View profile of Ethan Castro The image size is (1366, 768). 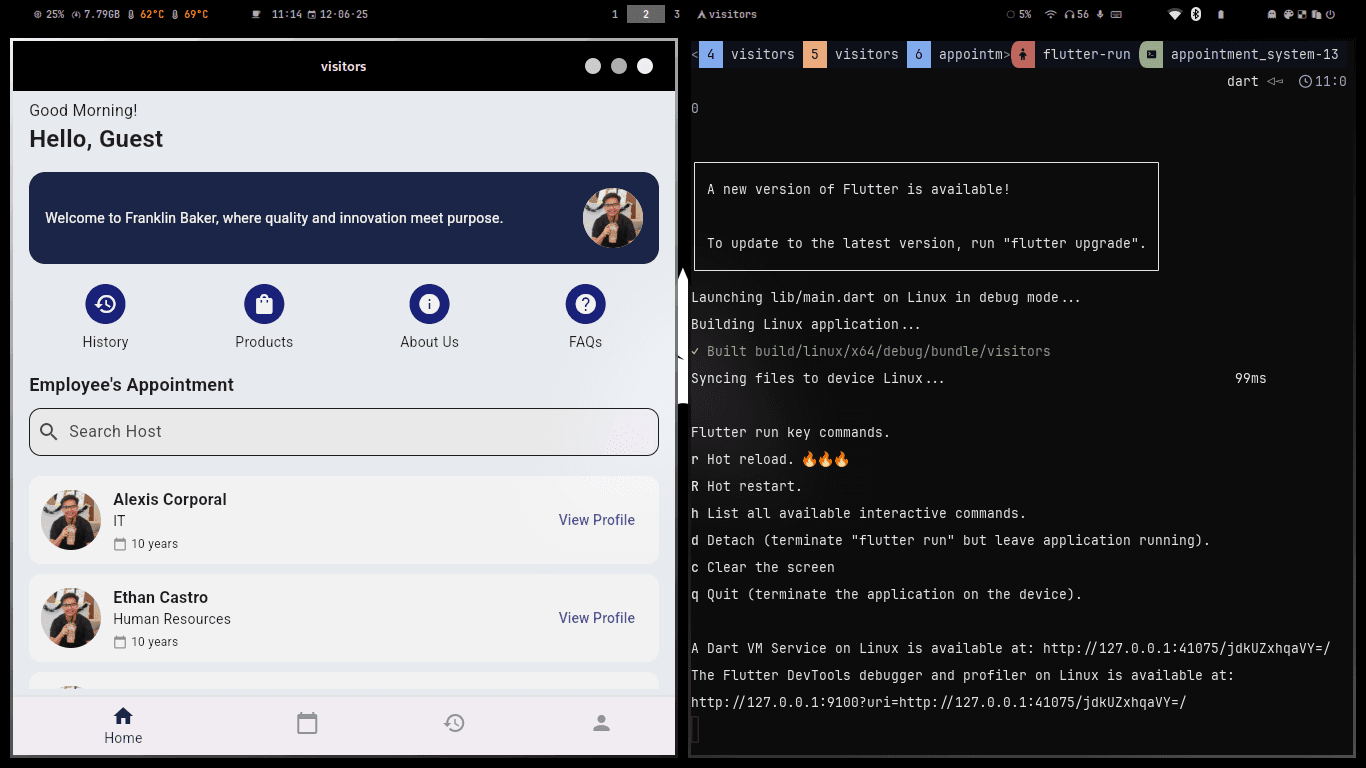point(596,618)
